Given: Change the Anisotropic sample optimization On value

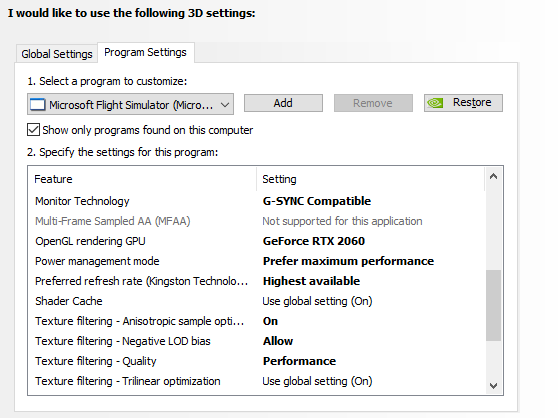Looking at the screenshot, I should coord(270,321).
